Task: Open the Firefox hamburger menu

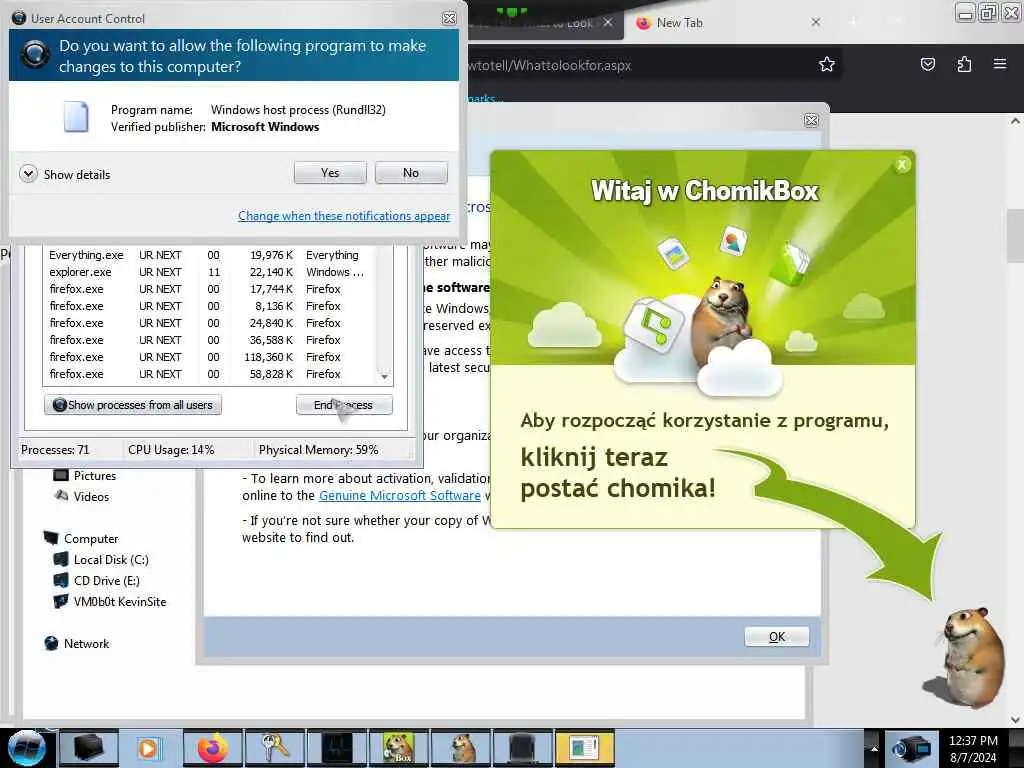Action: coord(1000,64)
